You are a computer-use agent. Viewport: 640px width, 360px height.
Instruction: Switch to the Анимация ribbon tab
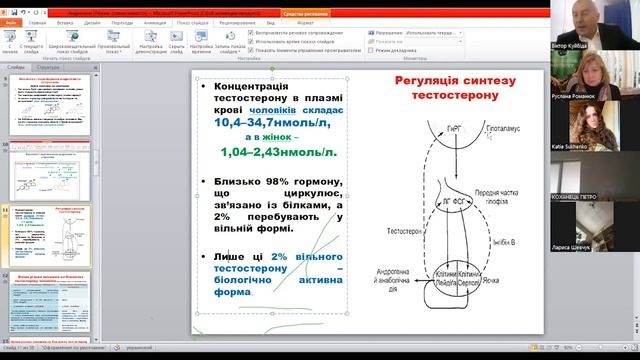pos(155,23)
